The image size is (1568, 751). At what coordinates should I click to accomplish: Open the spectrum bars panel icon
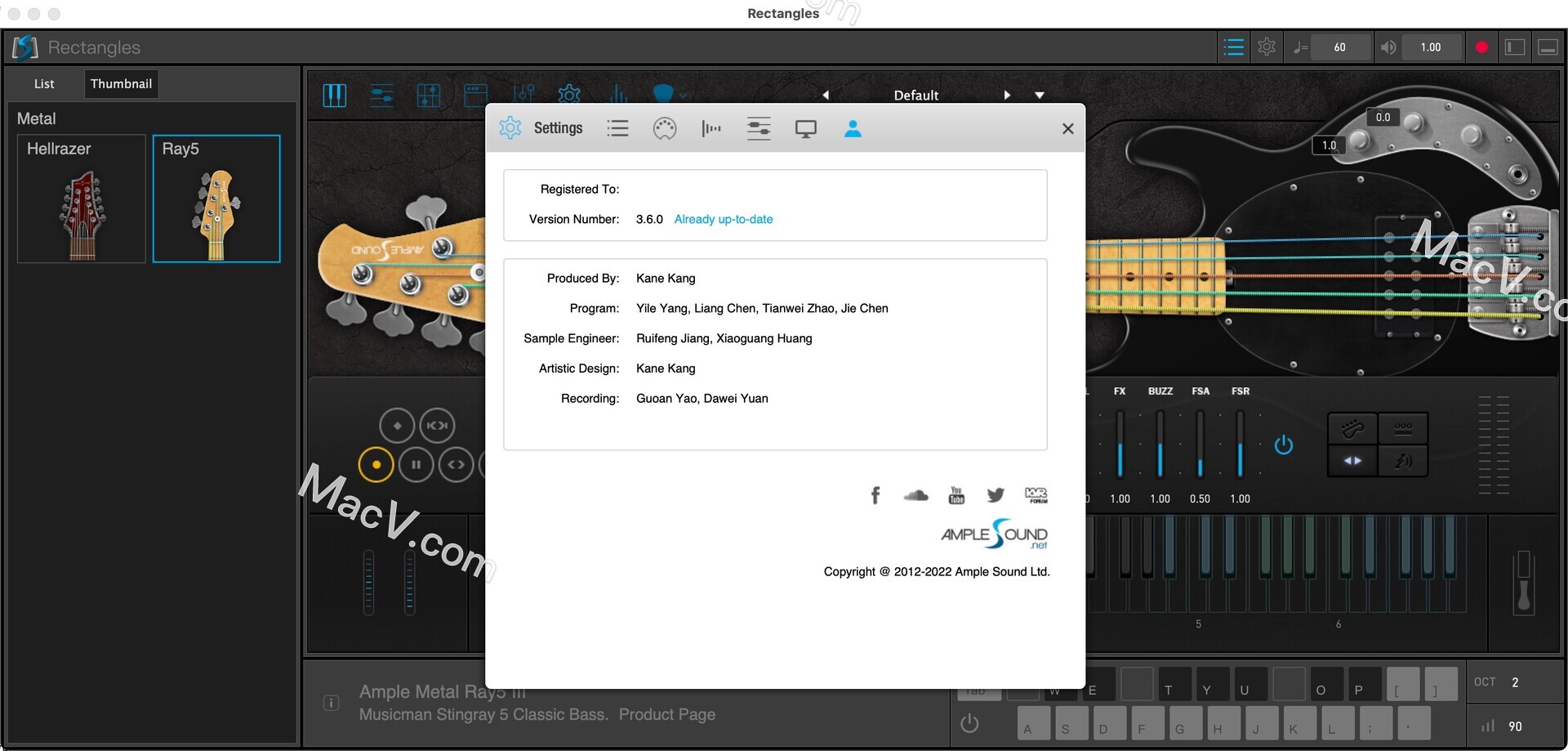pyautogui.click(x=618, y=94)
